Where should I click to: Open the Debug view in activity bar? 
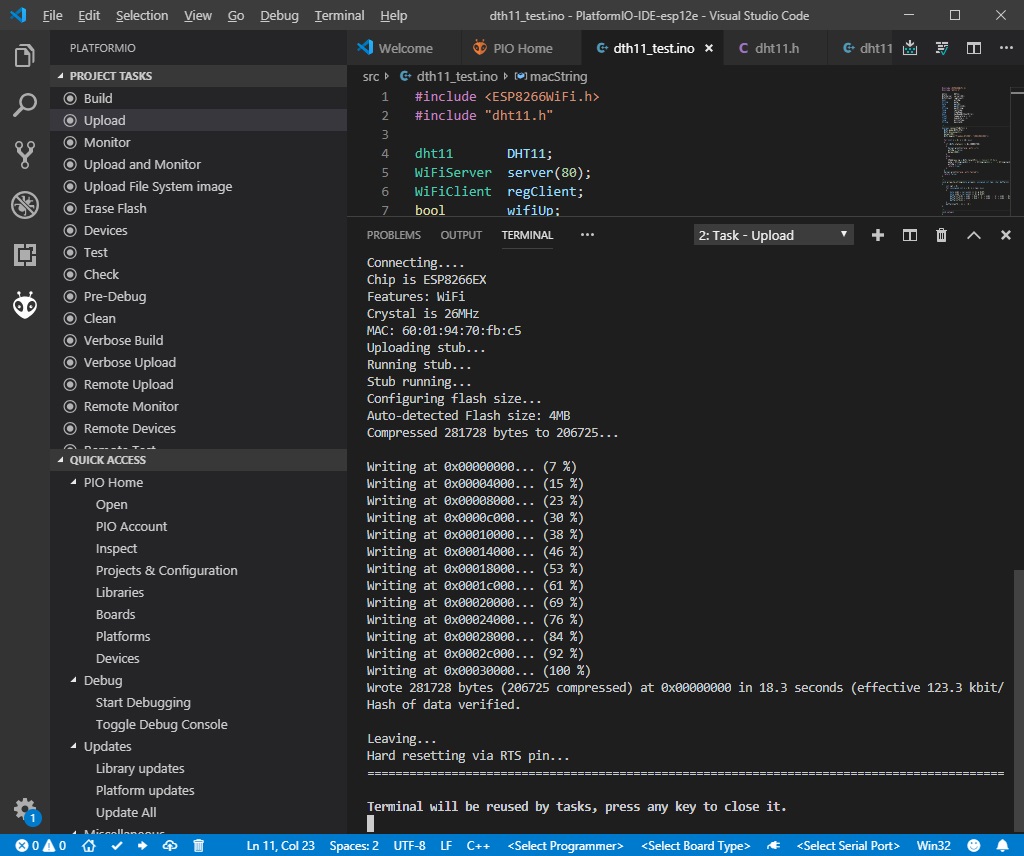coord(25,205)
